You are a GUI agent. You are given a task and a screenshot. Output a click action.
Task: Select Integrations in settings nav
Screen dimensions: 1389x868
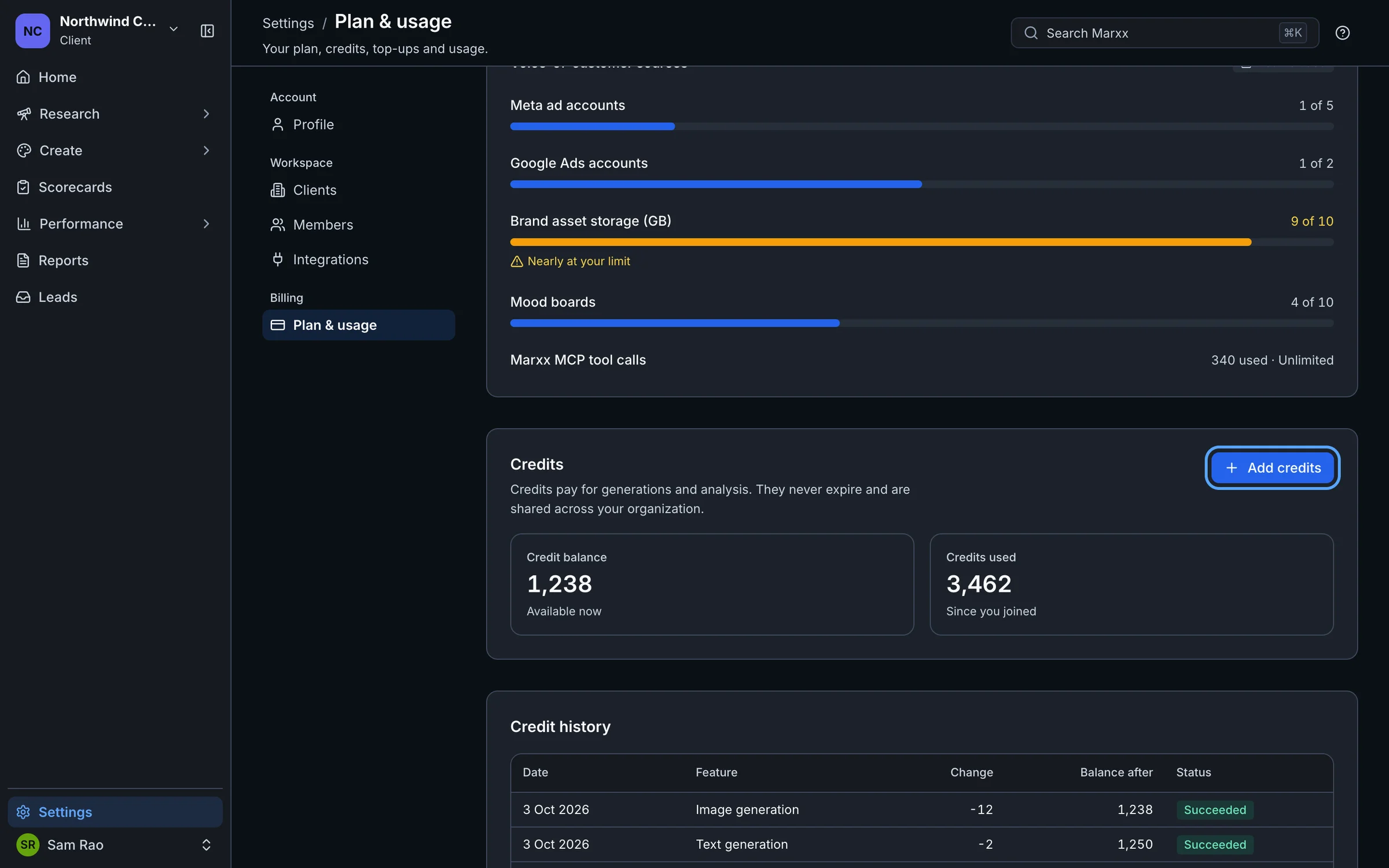[358, 259]
